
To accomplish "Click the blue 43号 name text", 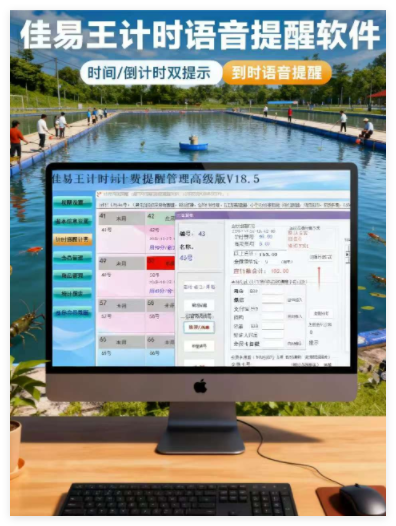I will (x=186, y=258).
